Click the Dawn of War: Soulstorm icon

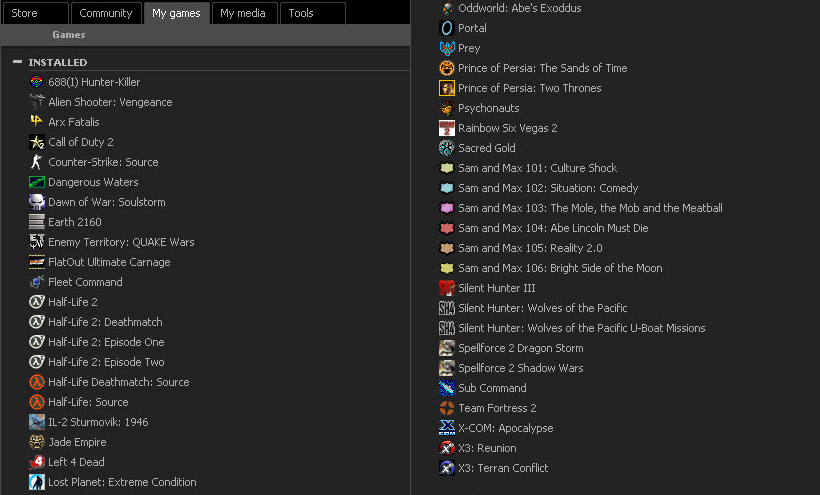(37, 202)
